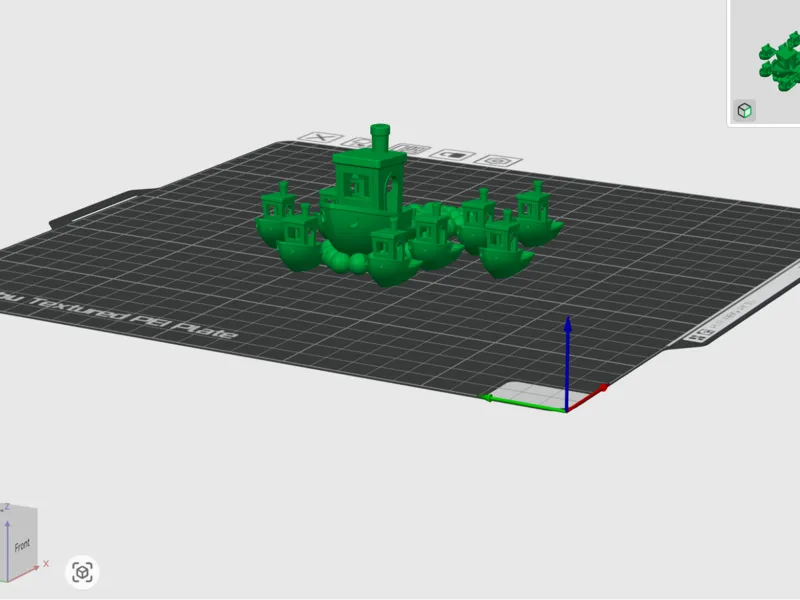Screen dimensions: 800x600
Task: Click the cube icon in the preview thumbnail
Action: (744, 110)
